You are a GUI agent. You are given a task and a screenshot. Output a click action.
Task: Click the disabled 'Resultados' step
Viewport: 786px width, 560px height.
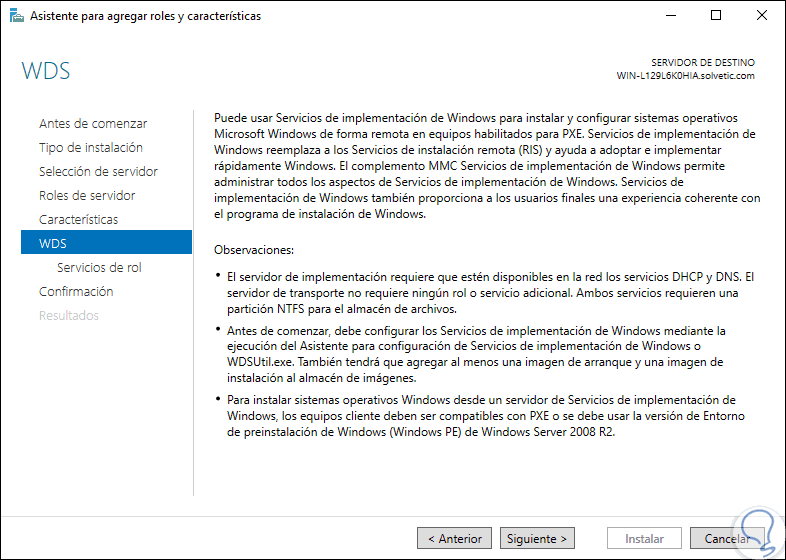(69, 315)
